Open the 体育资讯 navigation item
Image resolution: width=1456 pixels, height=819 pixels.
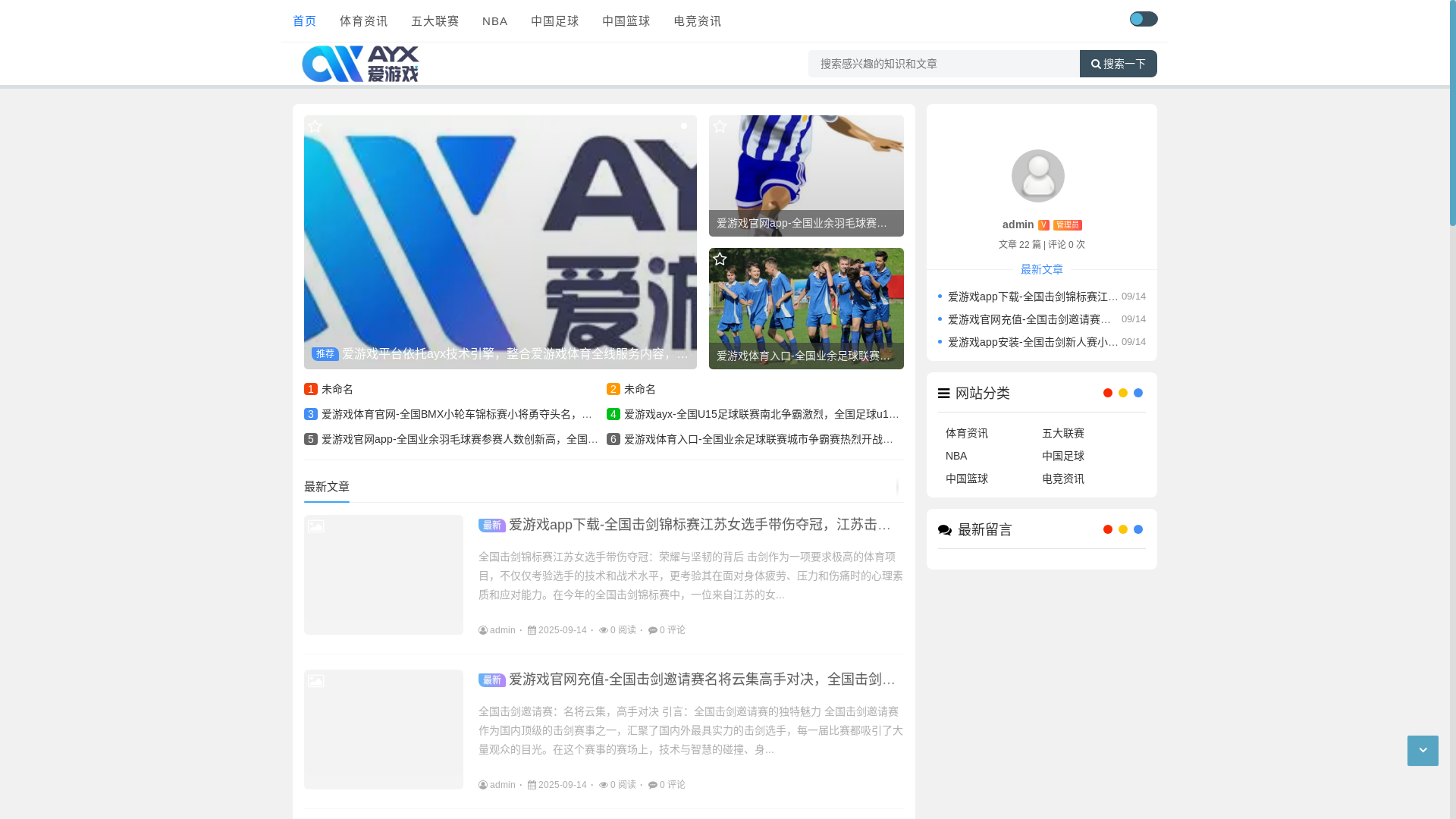tap(364, 21)
